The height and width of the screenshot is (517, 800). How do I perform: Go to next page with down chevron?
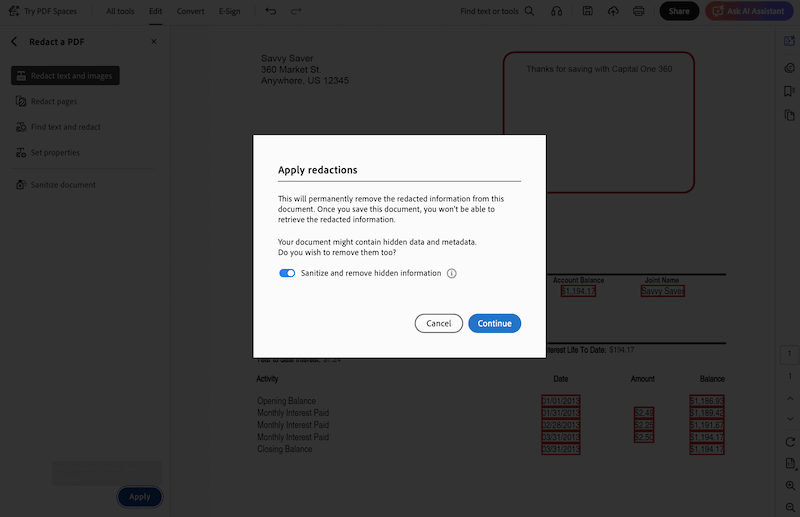point(790,418)
